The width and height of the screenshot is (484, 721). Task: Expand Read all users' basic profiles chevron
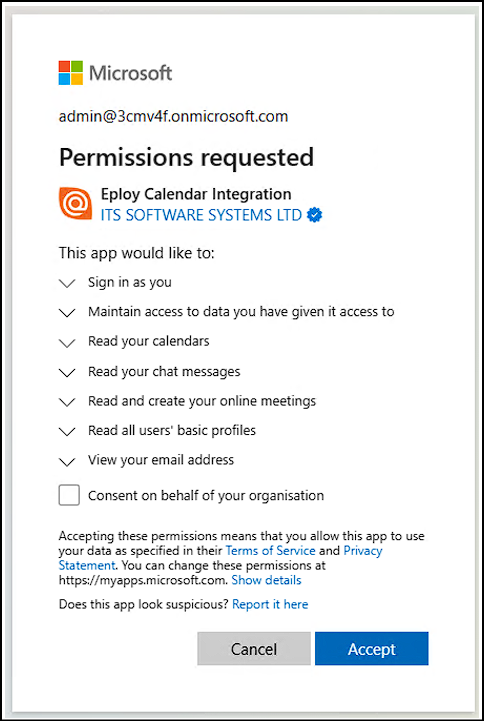click(x=68, y=432)
